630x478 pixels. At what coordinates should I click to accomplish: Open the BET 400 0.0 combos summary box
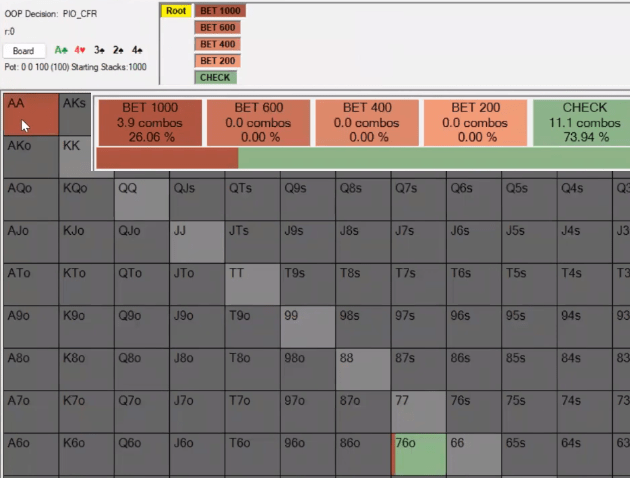(x=367, y=123)
